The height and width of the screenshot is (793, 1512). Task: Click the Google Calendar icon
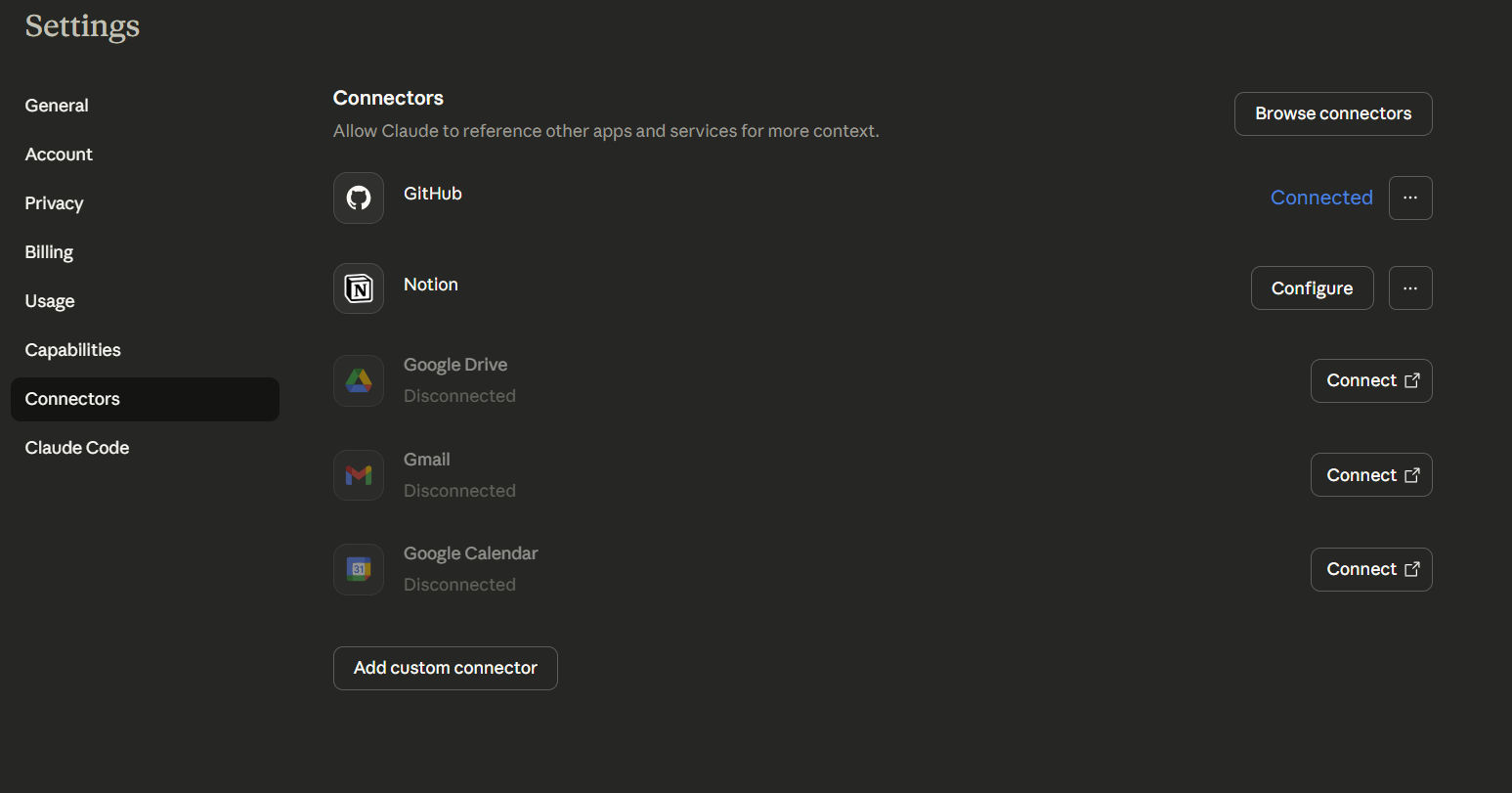359,569
